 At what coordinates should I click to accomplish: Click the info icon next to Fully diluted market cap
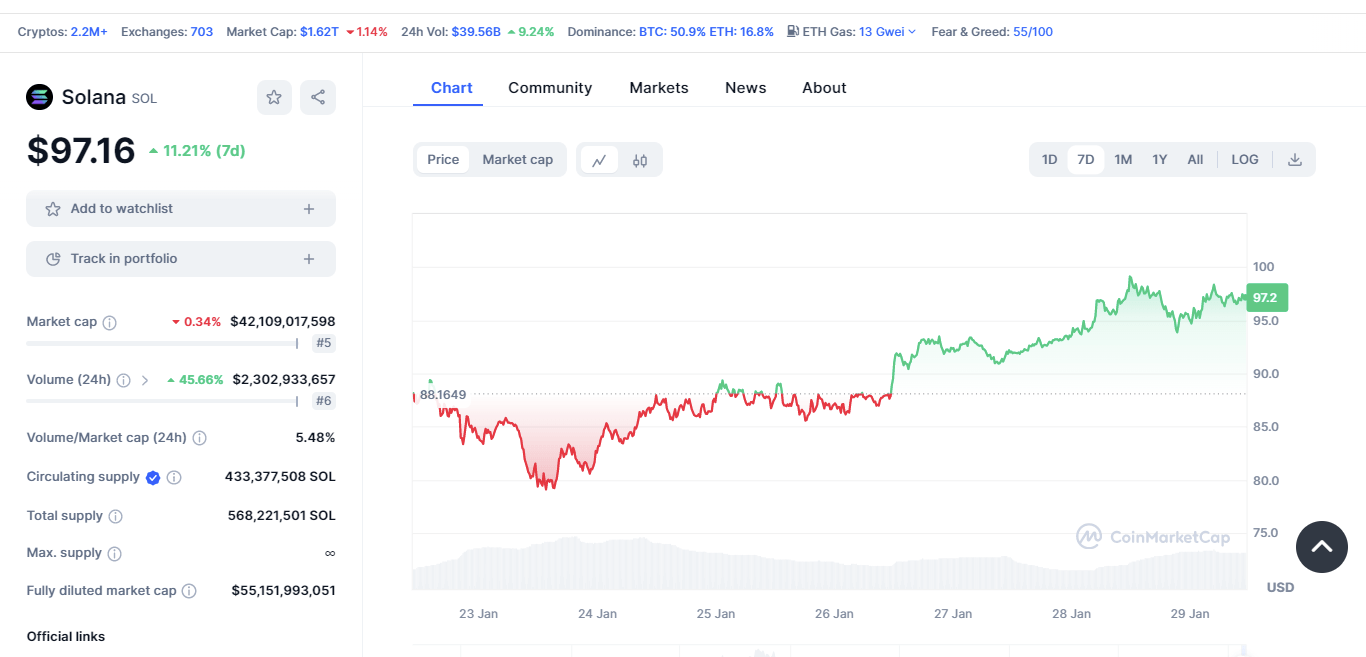coord(189,591)
